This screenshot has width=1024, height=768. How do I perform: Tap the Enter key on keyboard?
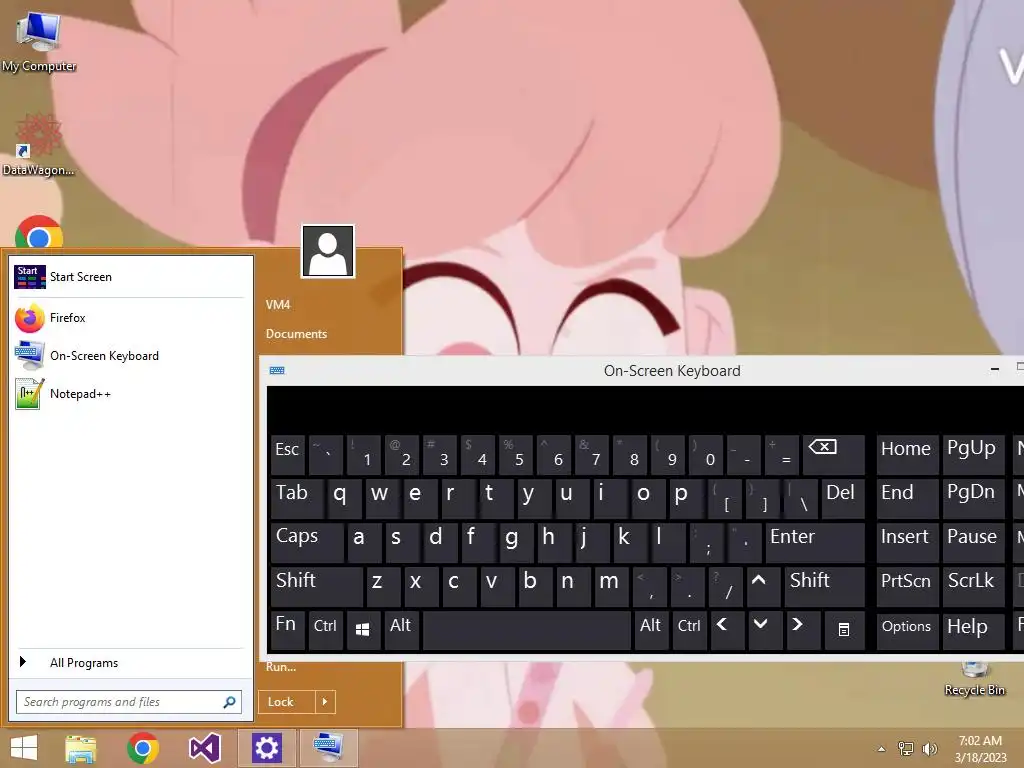click(x=815, y=542)
